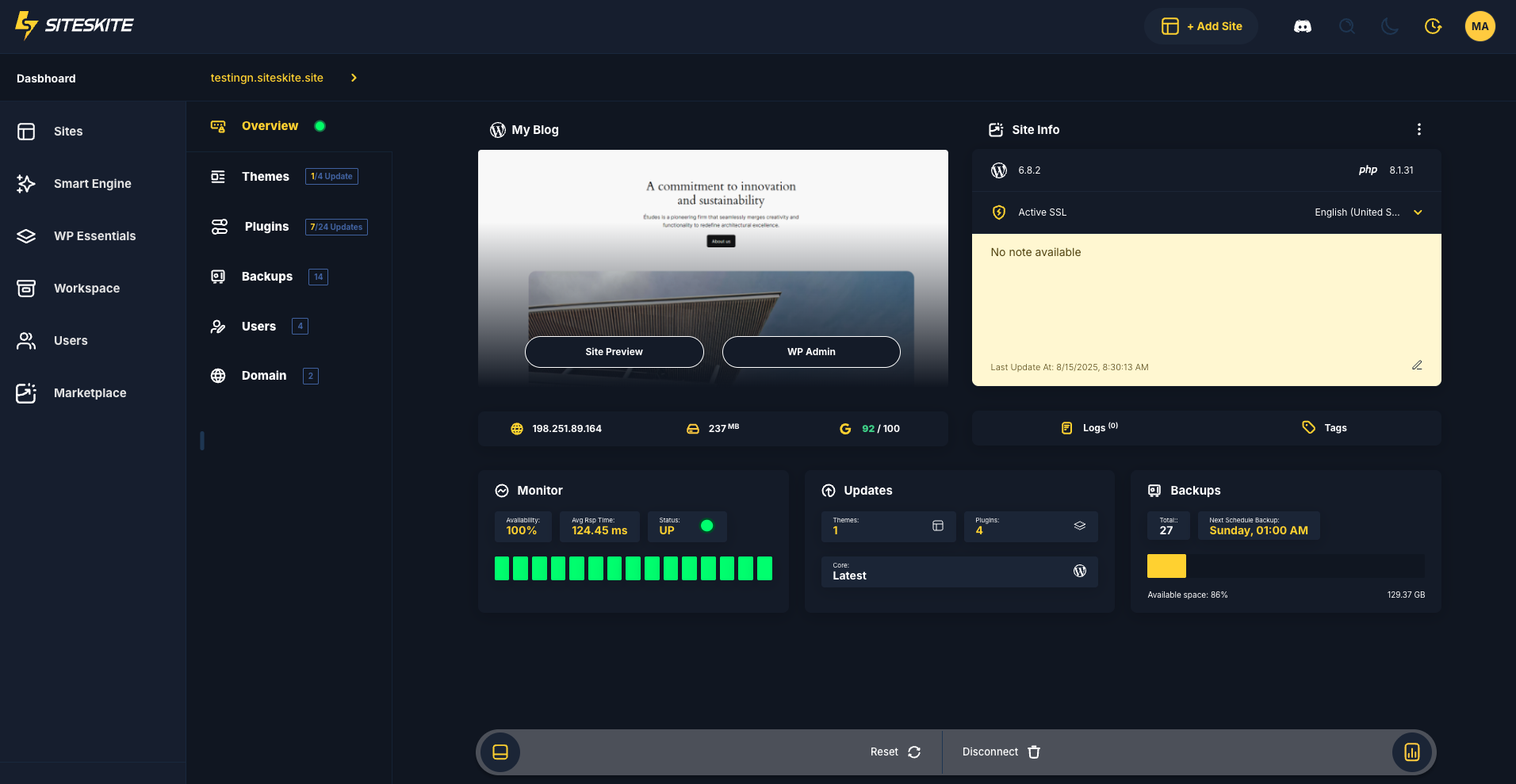Open the bottom bar chart report icon
The height and width of the screenshot is (784, 1516).
point(1412,752)
